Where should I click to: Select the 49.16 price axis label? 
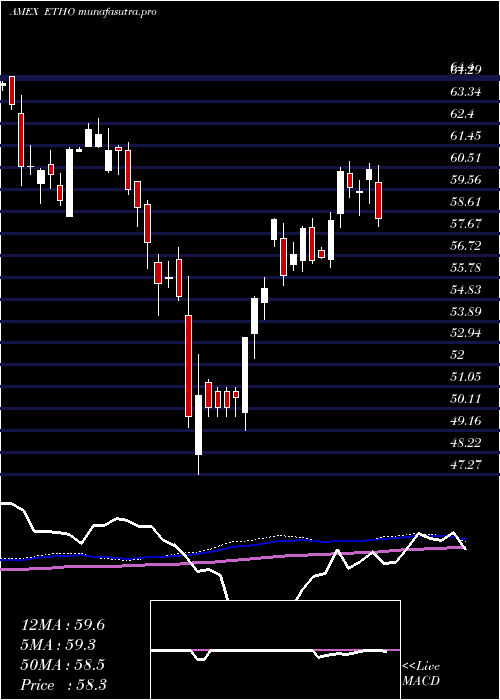point(466,421)
